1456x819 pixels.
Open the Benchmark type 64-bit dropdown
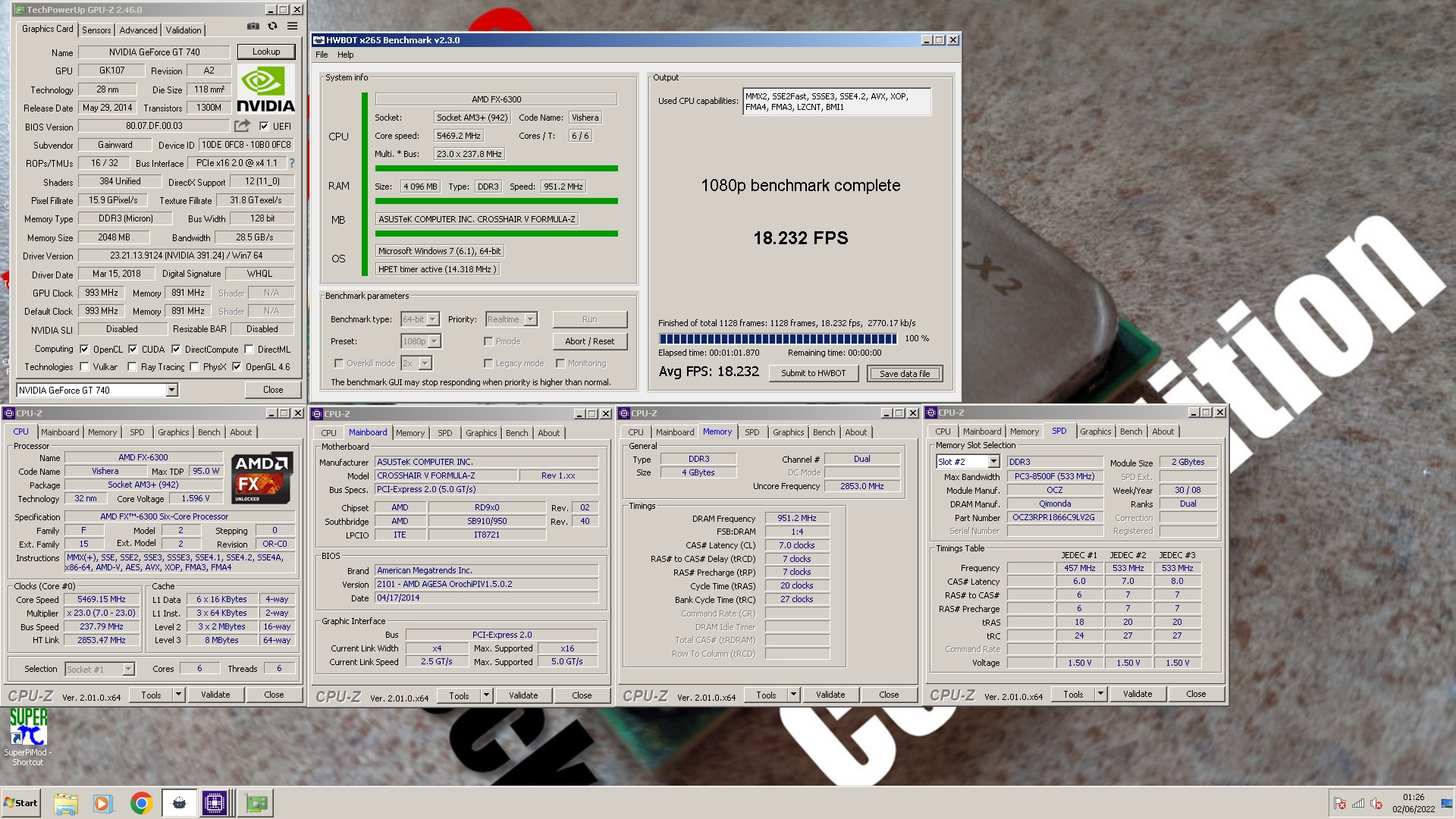coord(433,319)
